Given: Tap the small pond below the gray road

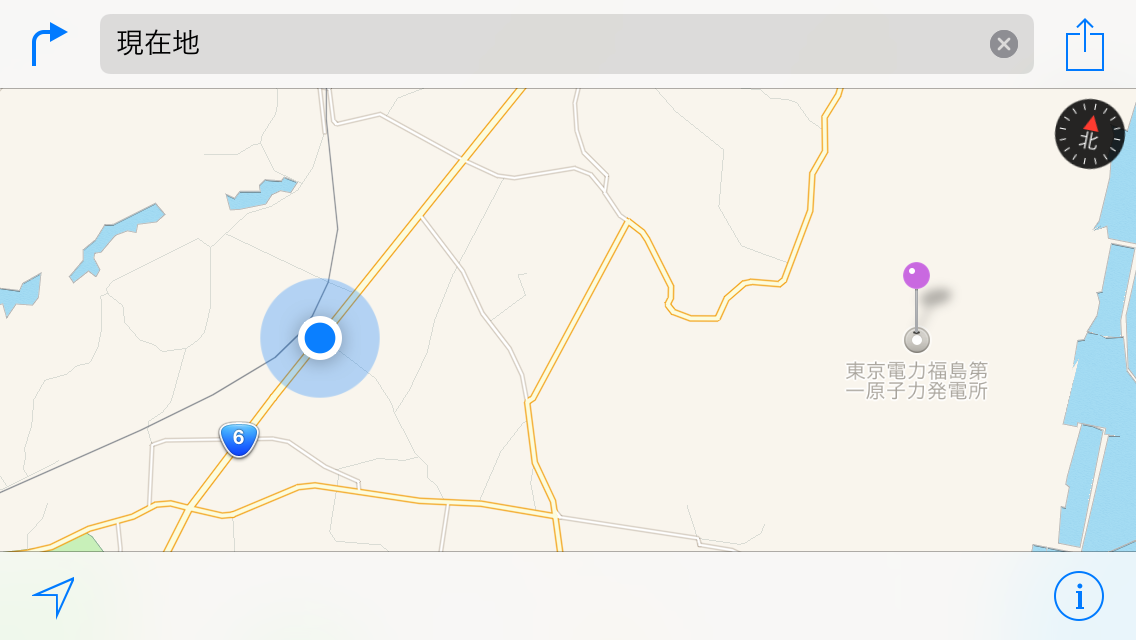Looking at the screenshot, I should pyautogui.click(x=262, y=193).
